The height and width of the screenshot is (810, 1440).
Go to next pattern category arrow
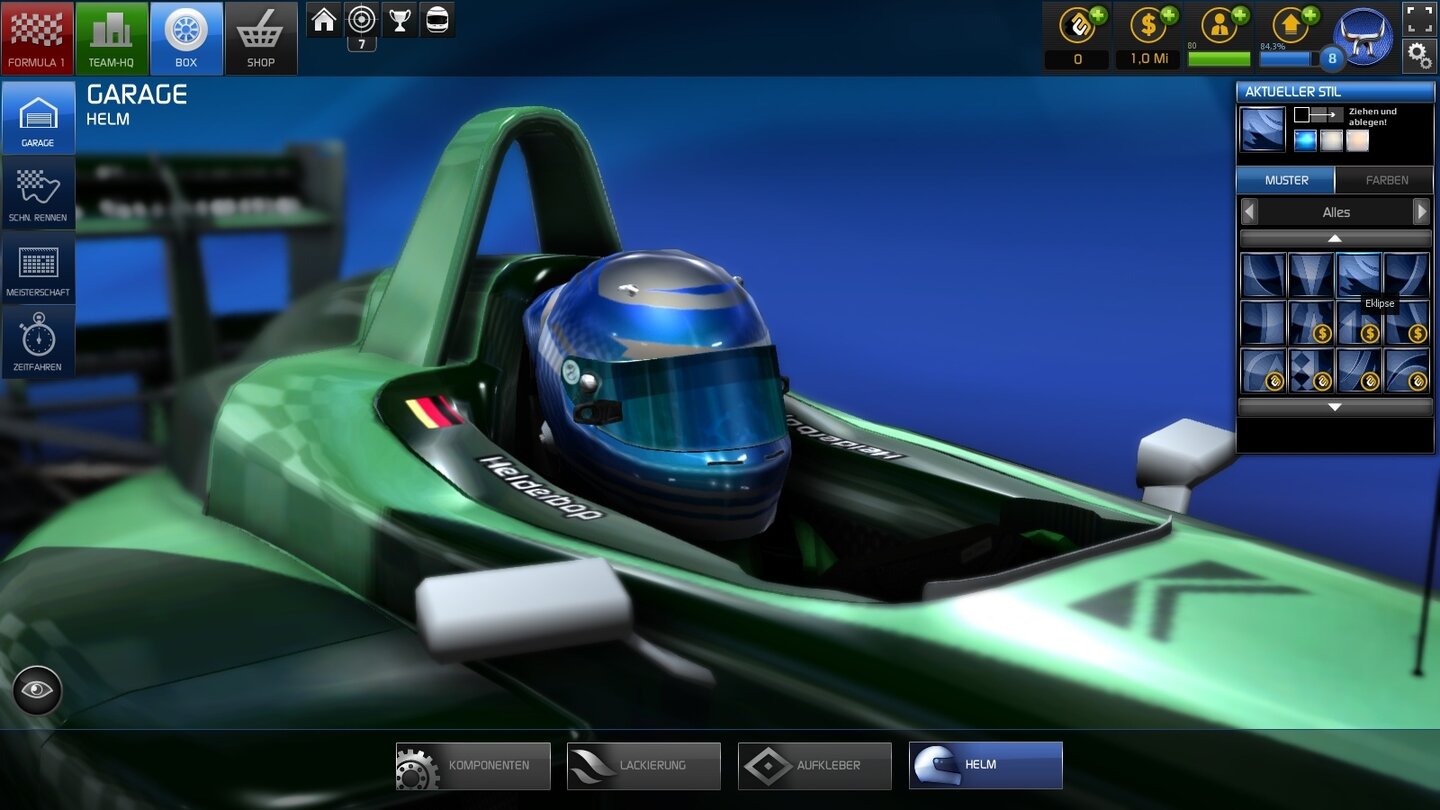(x=1421, y=212)
